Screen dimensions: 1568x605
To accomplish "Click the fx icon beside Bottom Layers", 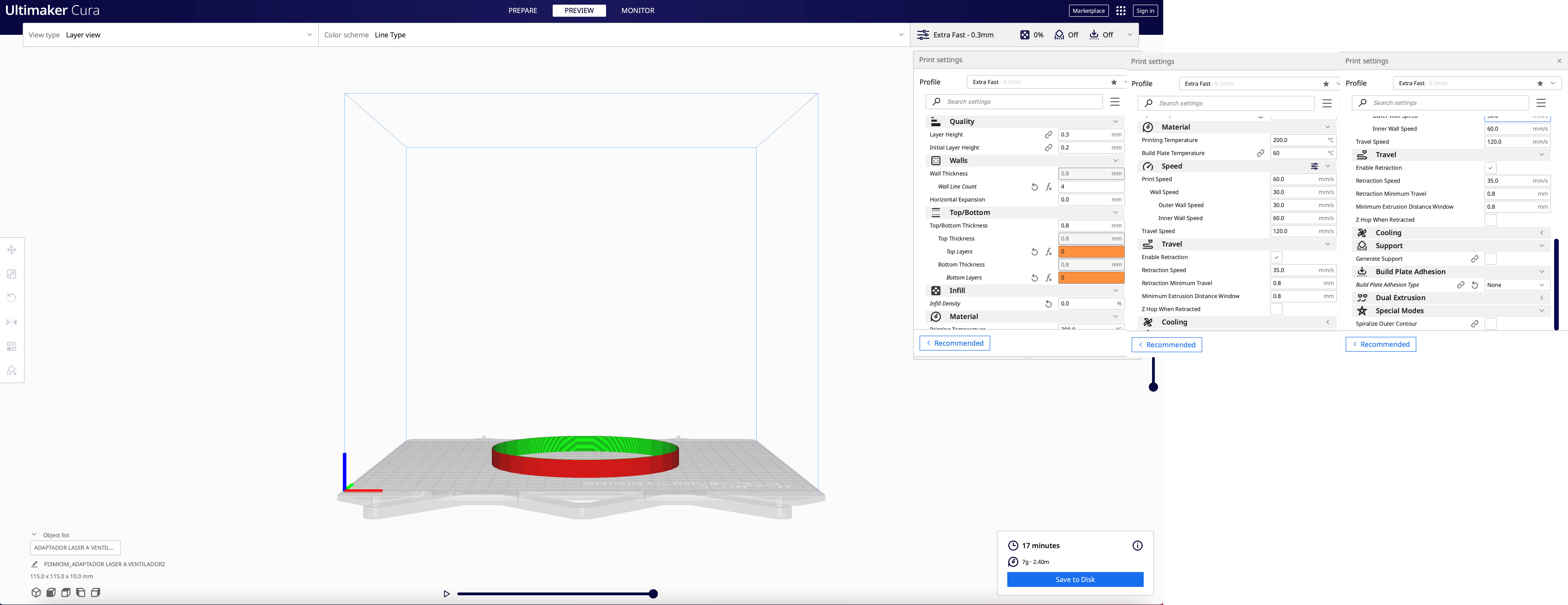I will tap(1048, 278).
